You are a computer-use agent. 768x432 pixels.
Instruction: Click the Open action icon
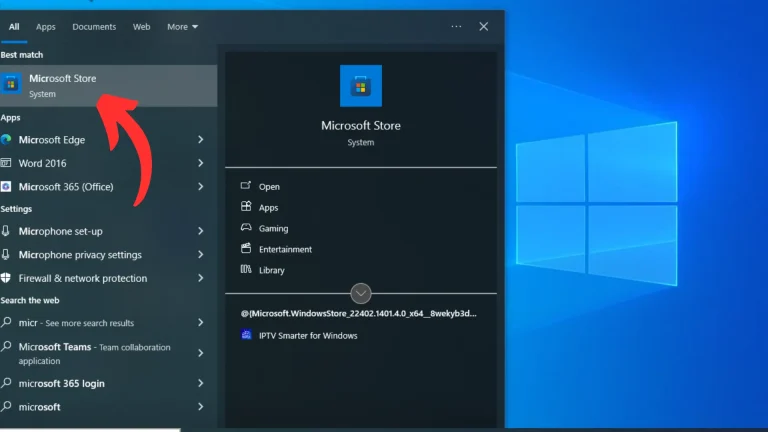pos(246,186)
